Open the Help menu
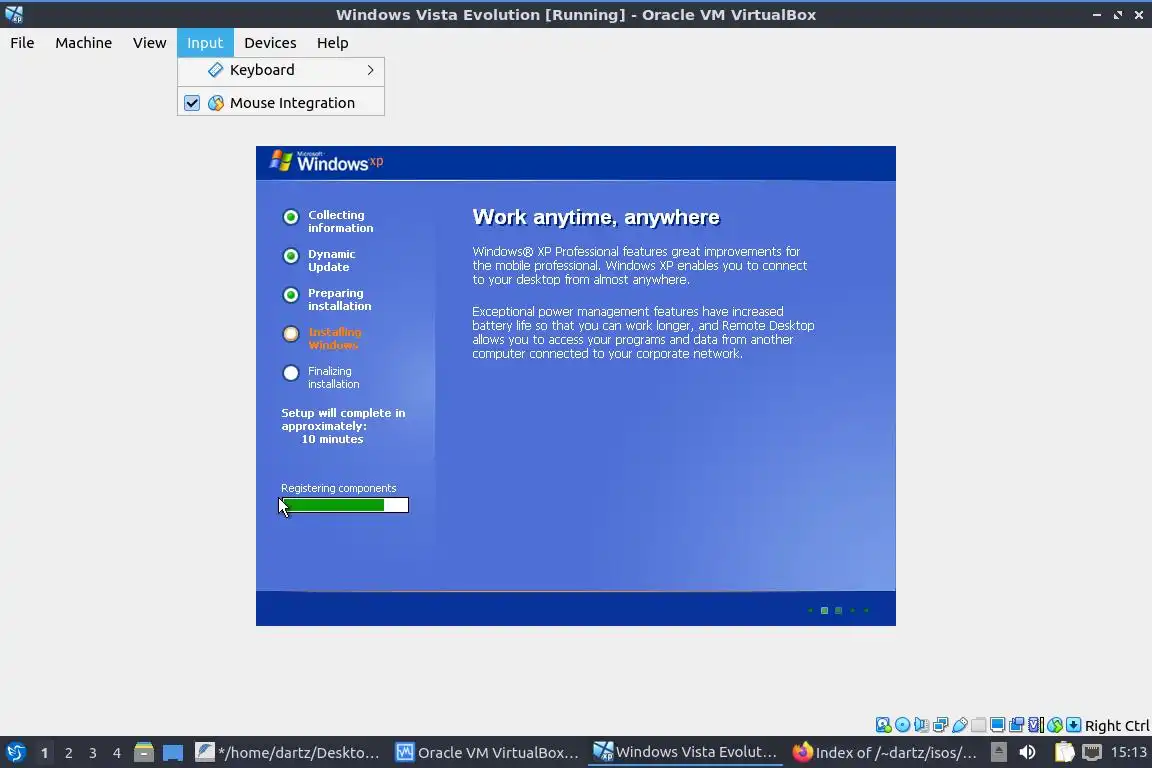The height and width of the screenshot is (768, 1152). tap(332, 43)
